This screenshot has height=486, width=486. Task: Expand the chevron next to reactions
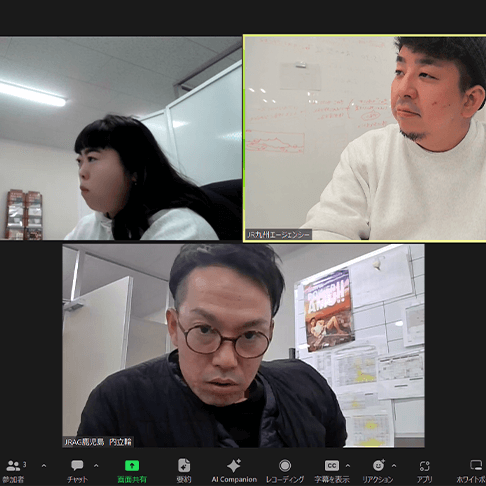tap(394, 466)
